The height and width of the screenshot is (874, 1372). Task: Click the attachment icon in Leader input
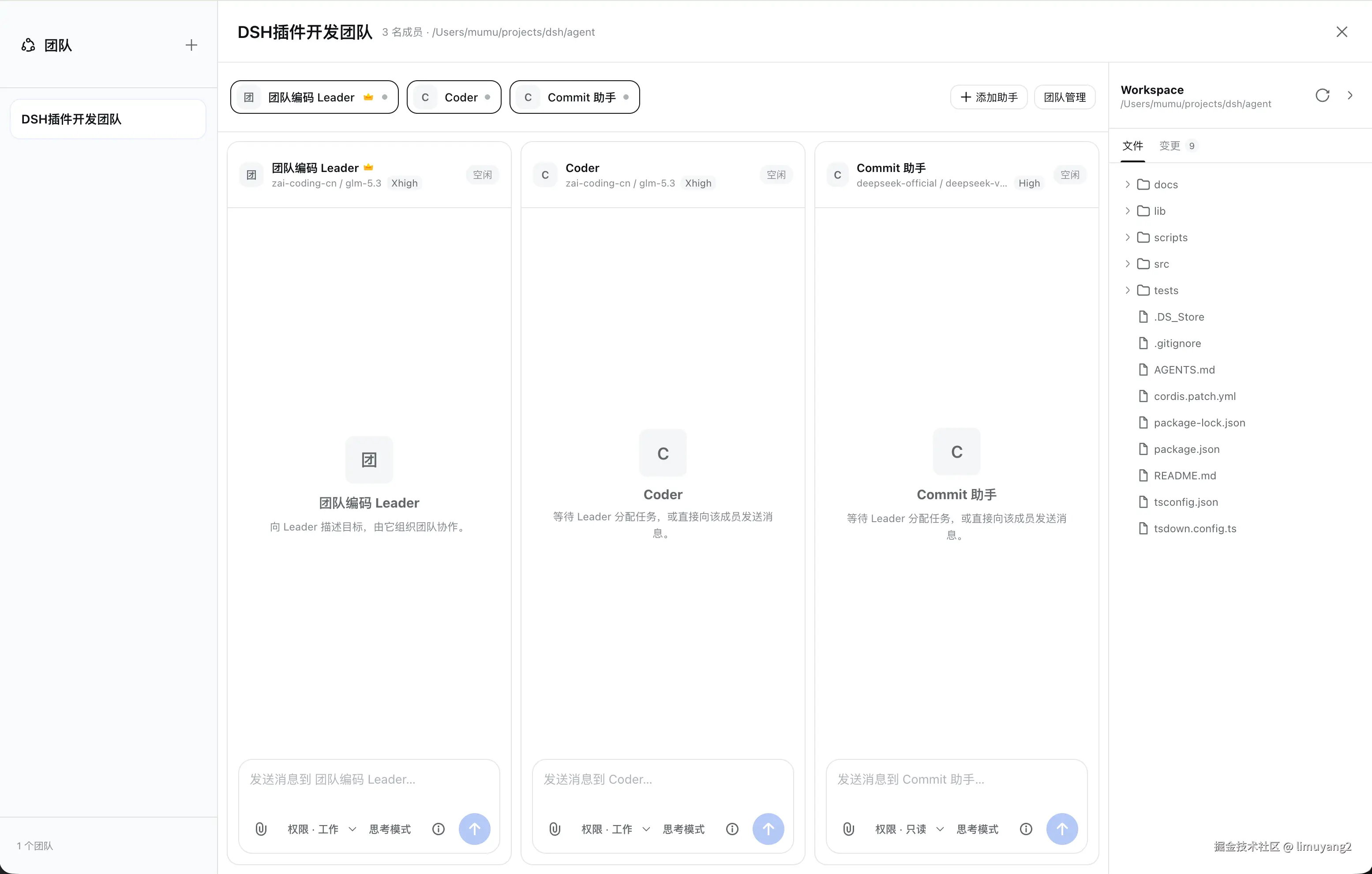[261, 829]
